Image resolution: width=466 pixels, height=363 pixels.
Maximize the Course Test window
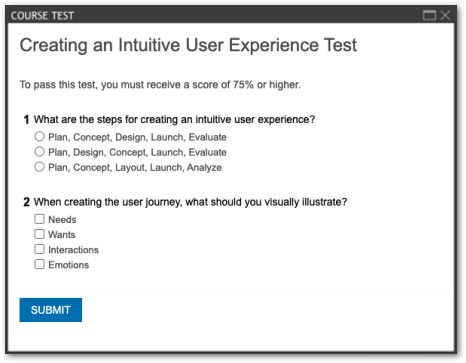(x=429, y=15)
